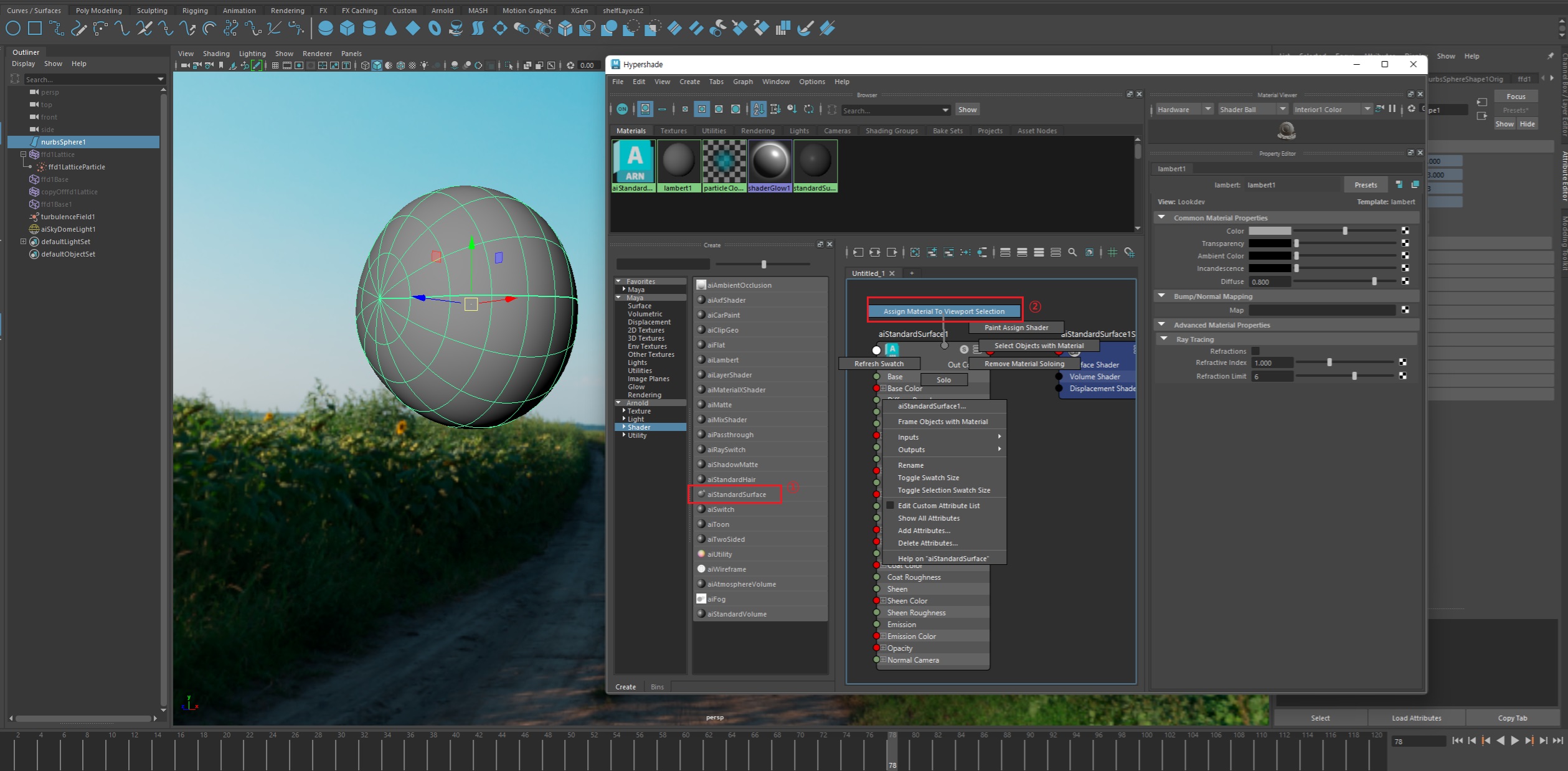
Task: Toggle Edit Custom Attribute List checkbox
Action: tap(890, 506)
